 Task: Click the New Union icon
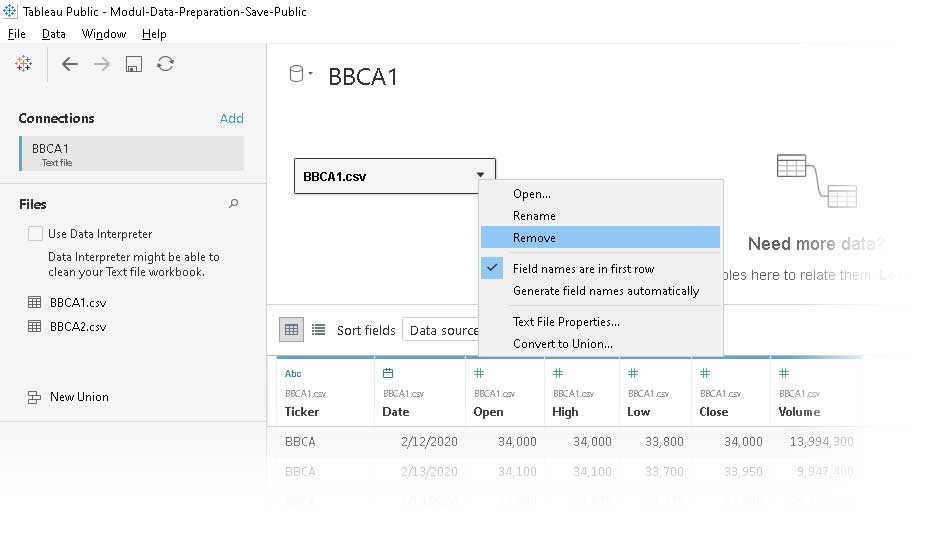tap(34, 397)
